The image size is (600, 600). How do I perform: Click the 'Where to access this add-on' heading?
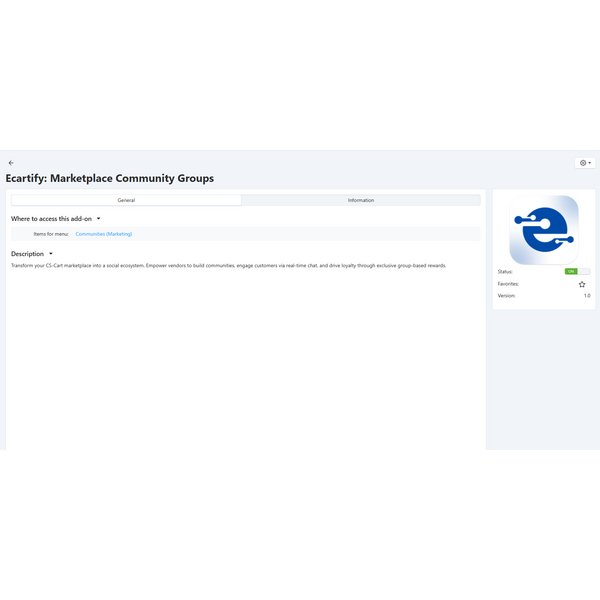51,218
